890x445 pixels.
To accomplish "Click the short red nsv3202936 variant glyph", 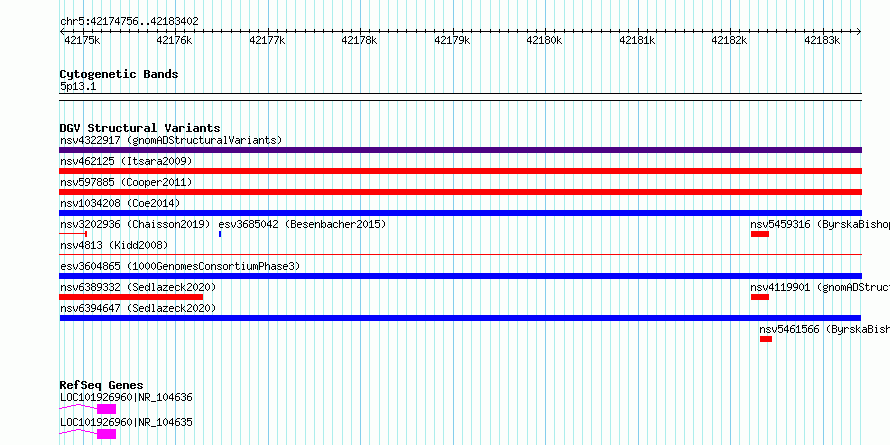I will [x=73, y=234].
